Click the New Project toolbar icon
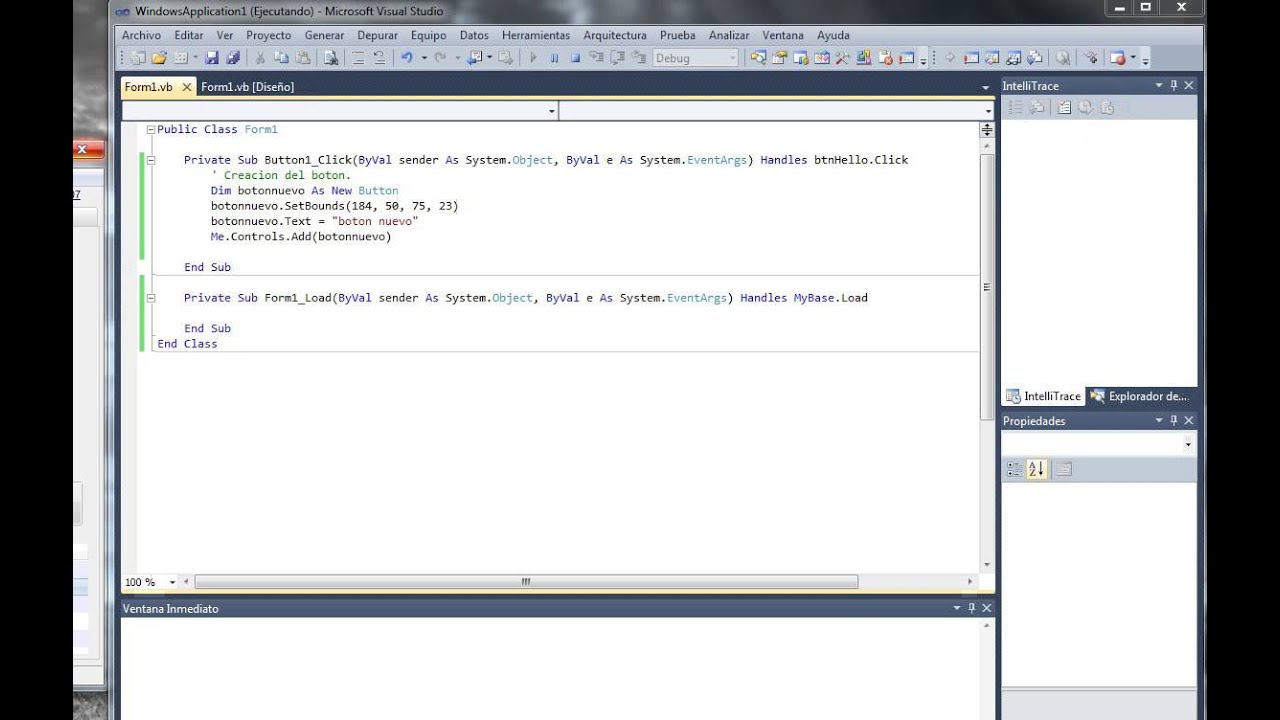 tap(137, 58)
